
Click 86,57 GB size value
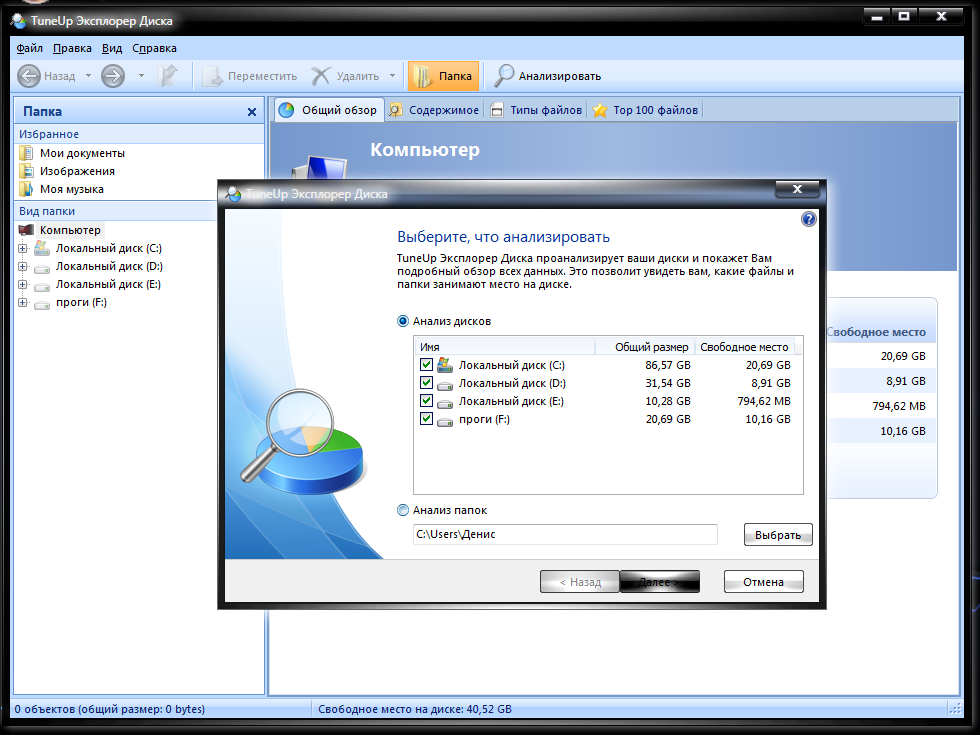click(x=668, y=365)
